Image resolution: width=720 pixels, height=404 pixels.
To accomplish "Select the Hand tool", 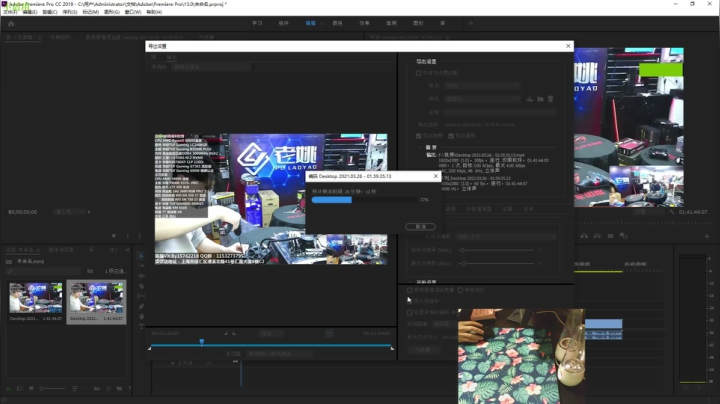I will [141, 316].
